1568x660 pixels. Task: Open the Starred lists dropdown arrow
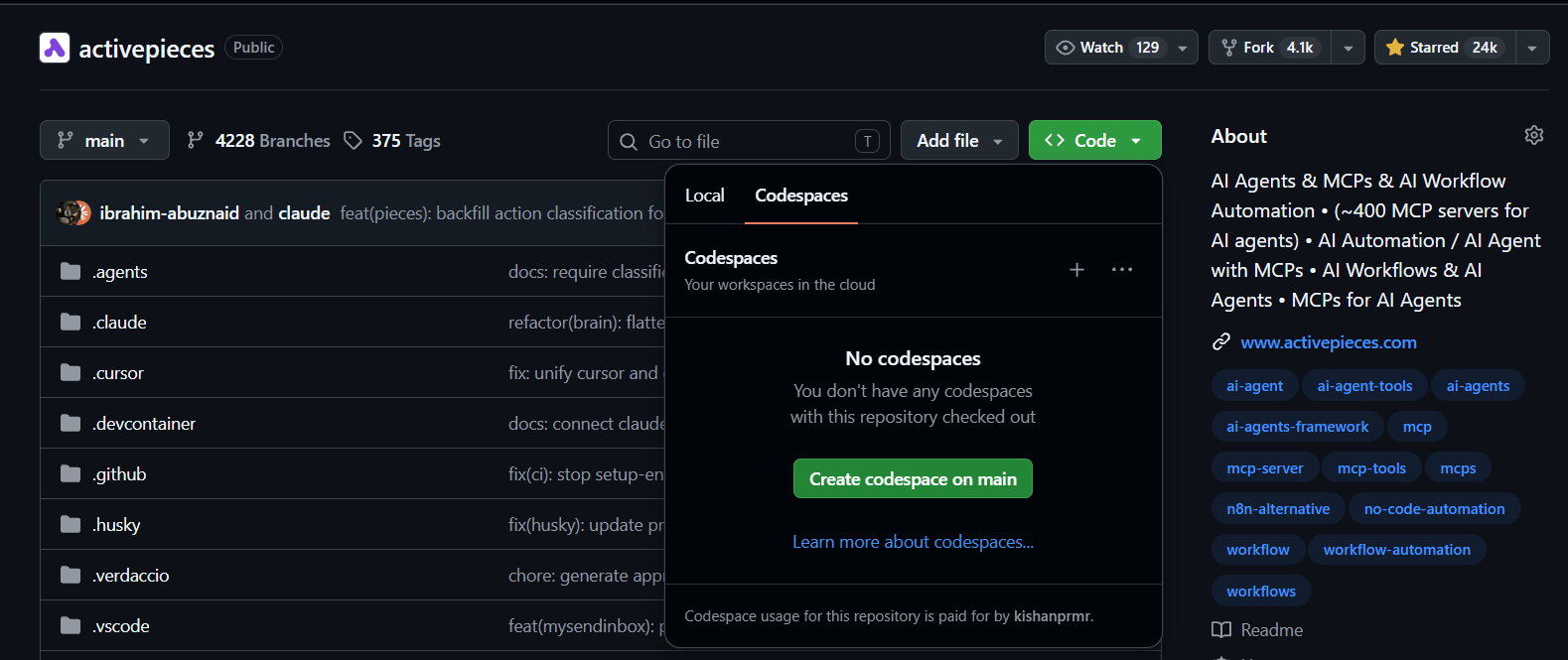pos(1532,48)
